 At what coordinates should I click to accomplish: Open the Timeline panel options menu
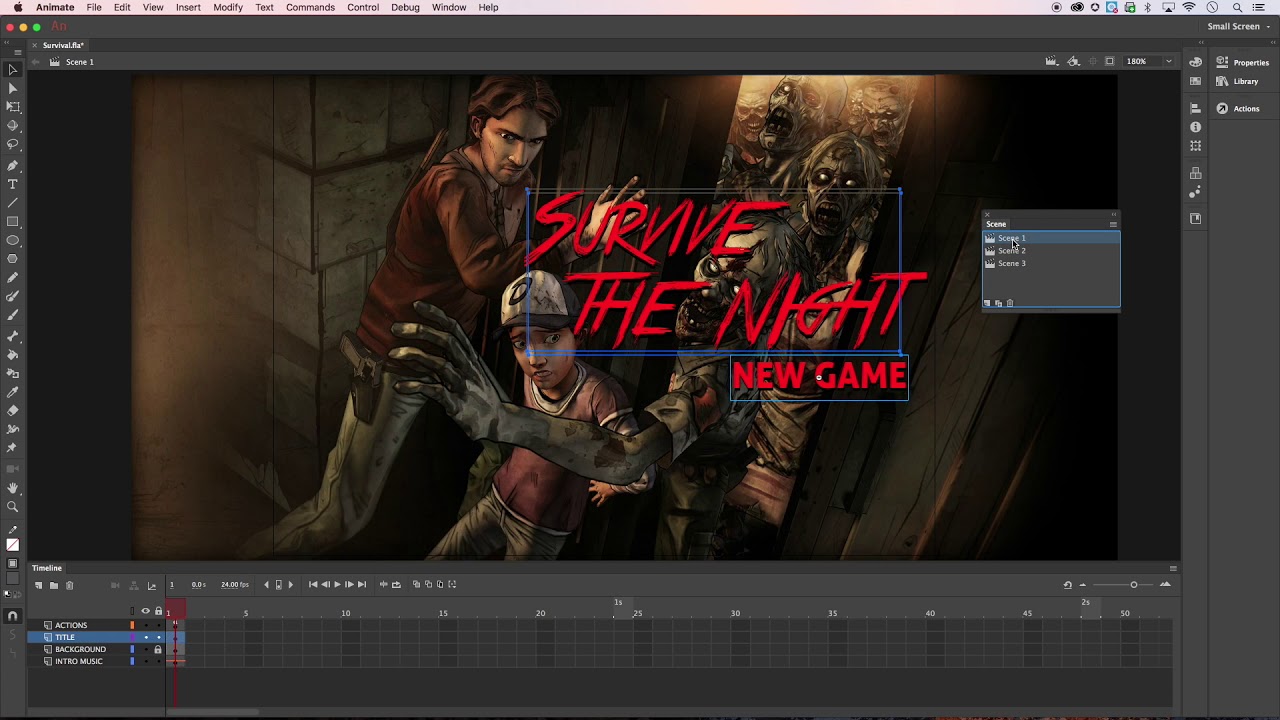click(1173, 568)
